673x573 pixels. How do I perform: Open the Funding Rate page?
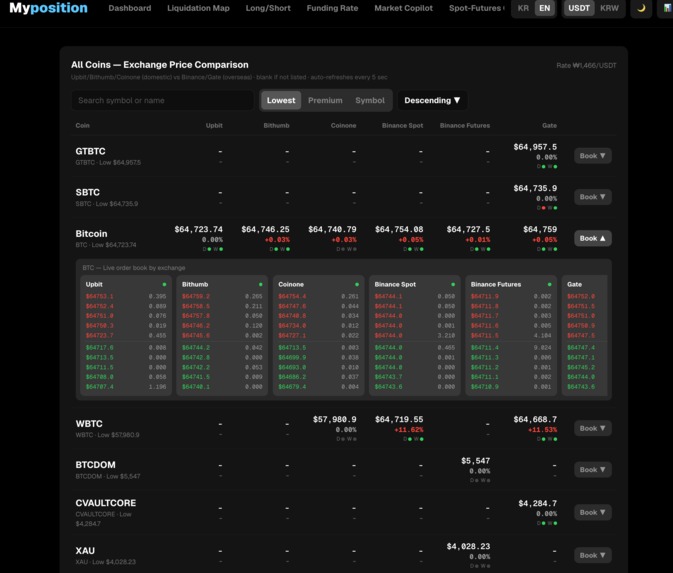[x=332, y=8]
